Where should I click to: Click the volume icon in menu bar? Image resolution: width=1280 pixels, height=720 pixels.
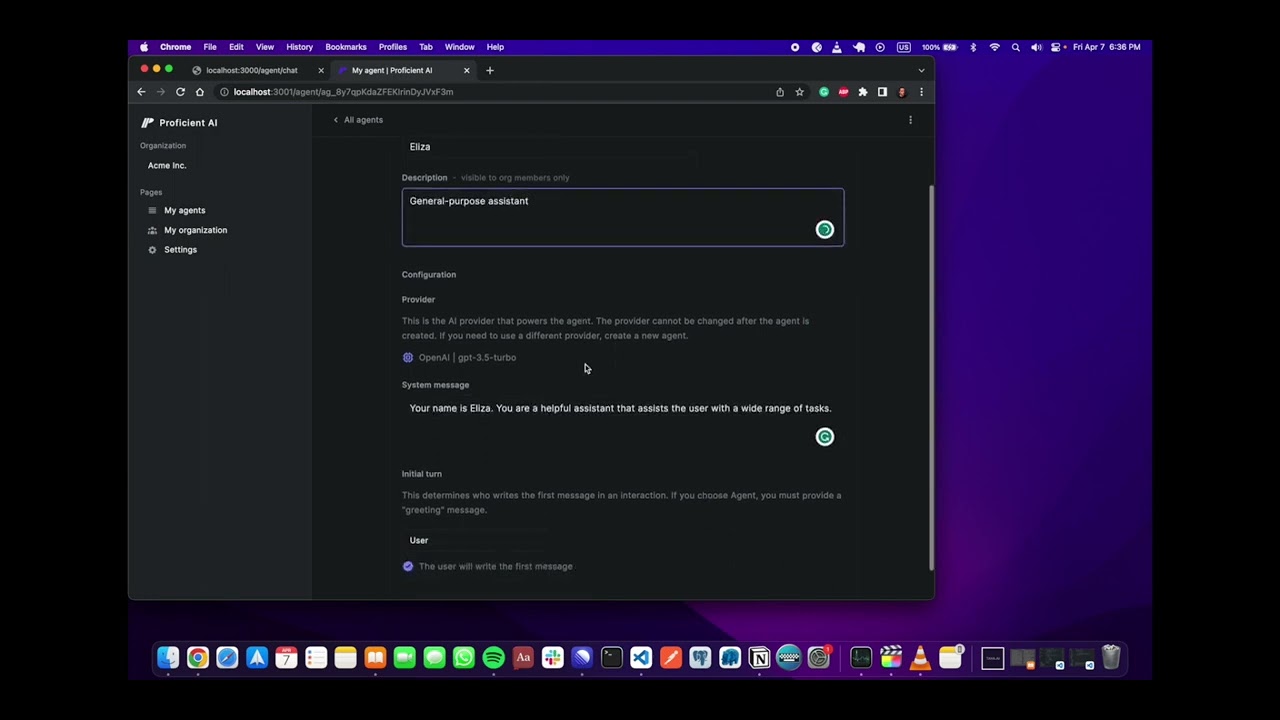(1036, 47)
